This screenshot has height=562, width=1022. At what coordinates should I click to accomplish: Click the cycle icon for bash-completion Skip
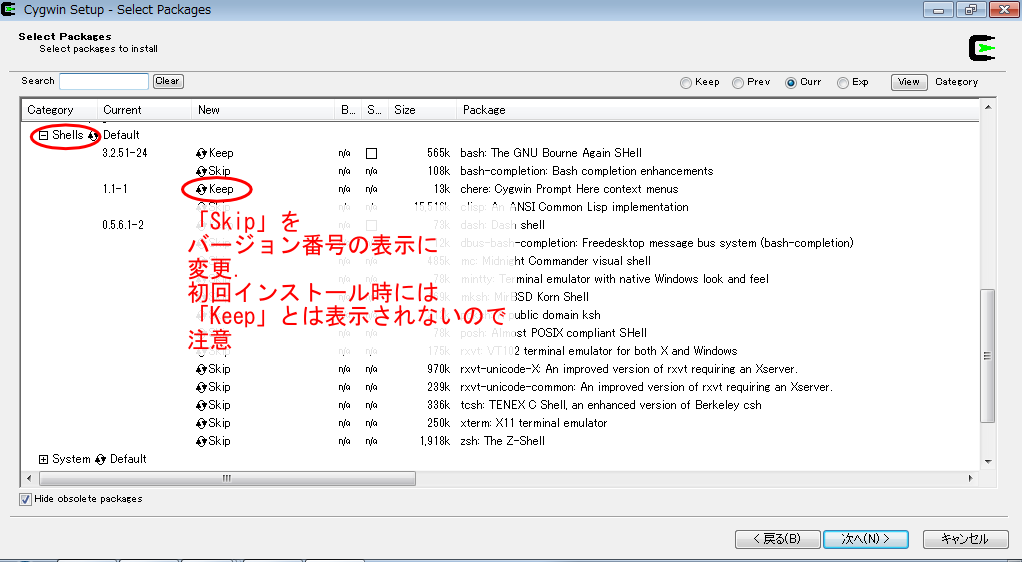pyautogui.click(x=201, y=171)
